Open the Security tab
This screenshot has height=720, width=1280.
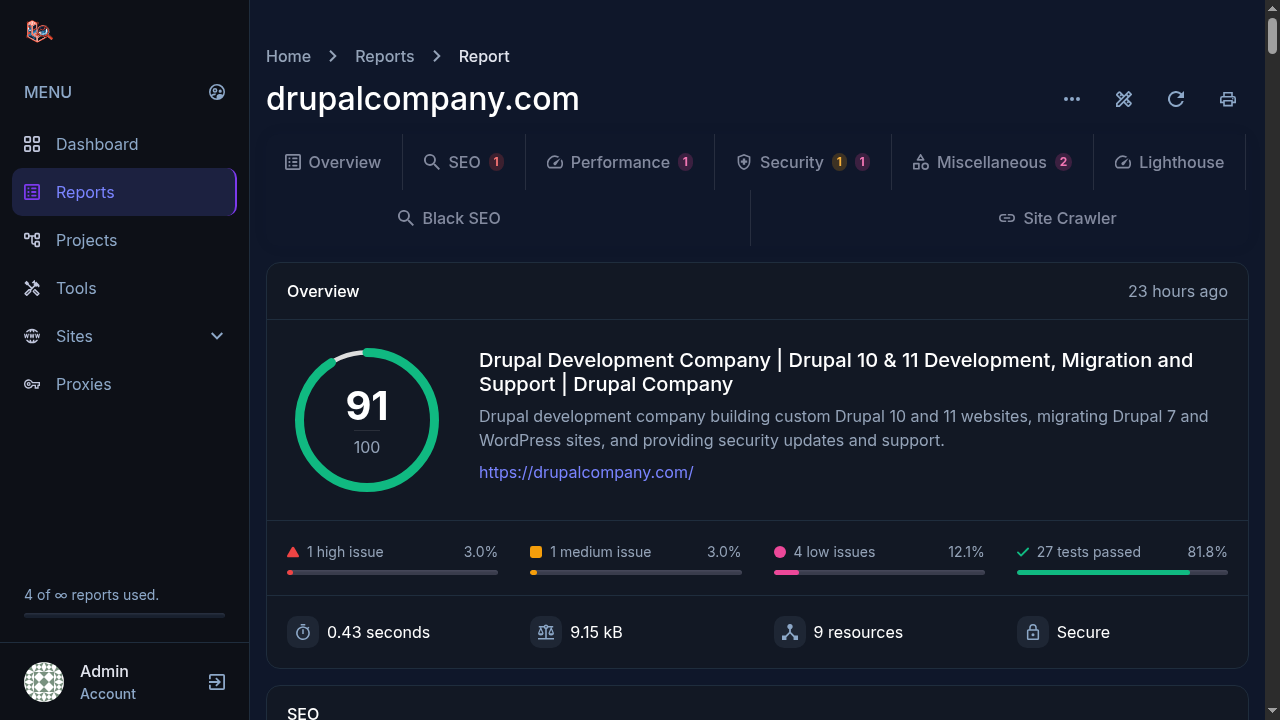pos(803,162)
